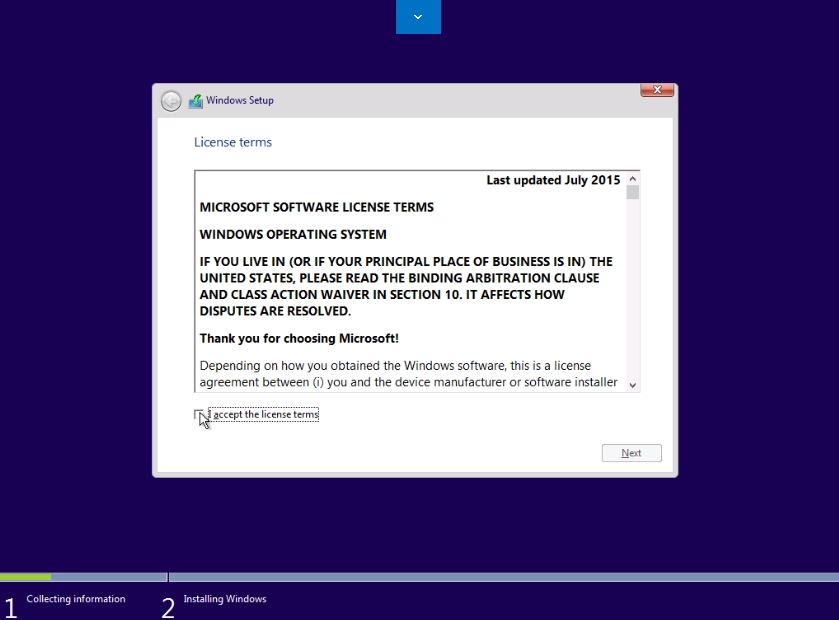This screenshot has width=839, height=620.
Task: Click the license text scrollbar thumb
Action: [633, 192]
